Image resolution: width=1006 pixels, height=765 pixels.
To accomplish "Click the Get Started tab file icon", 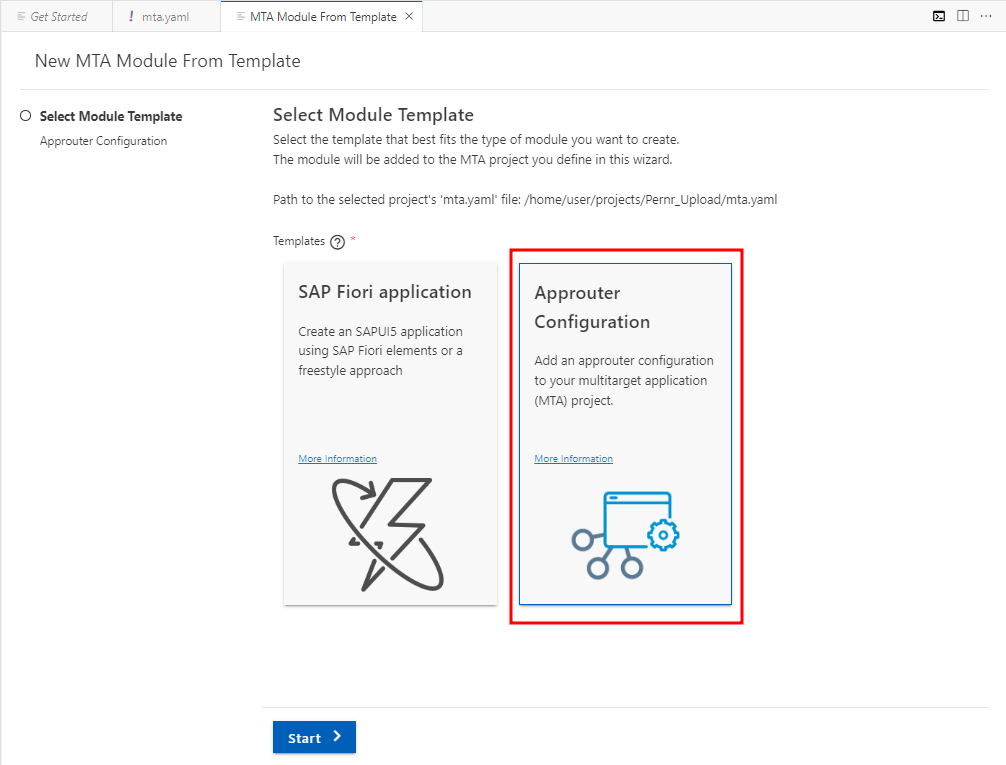I will tap(21, 17).
